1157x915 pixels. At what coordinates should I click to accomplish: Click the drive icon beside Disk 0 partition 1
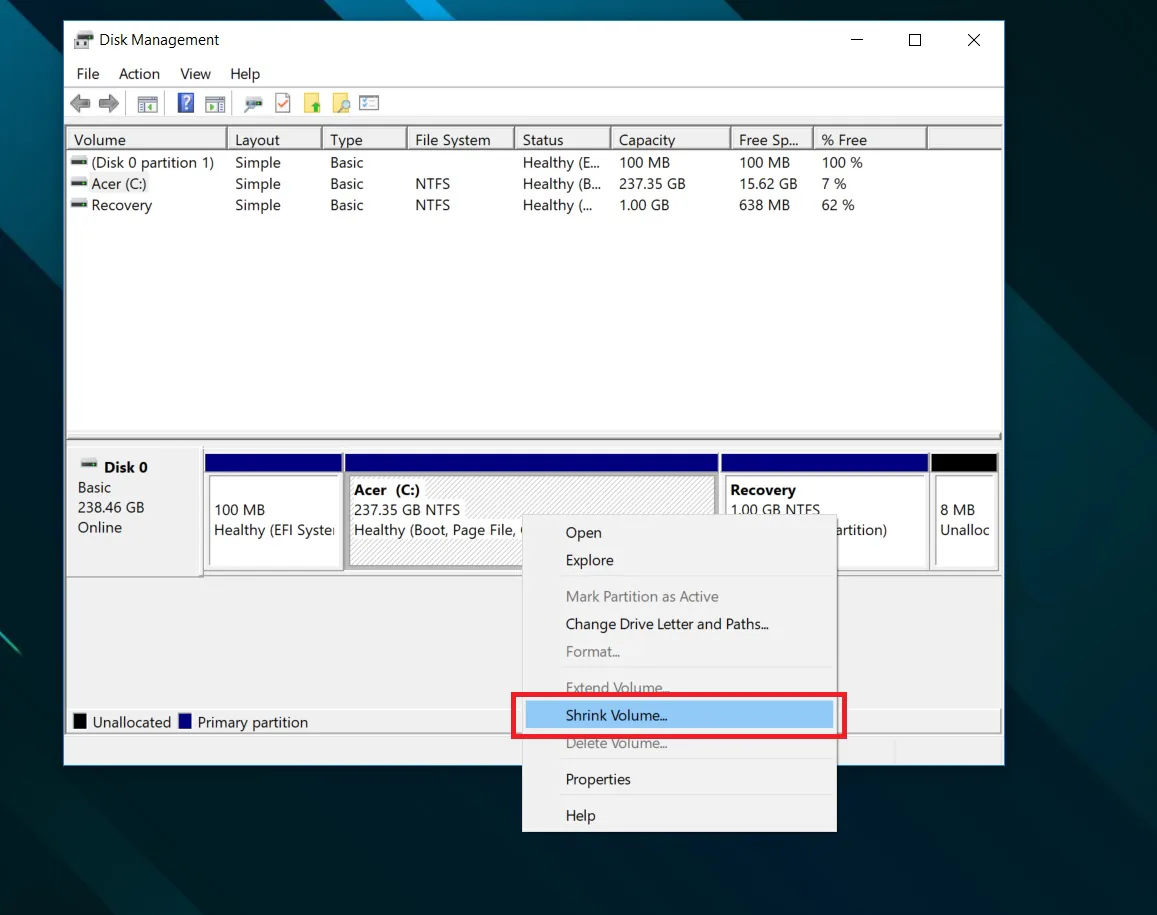click(x=79, y=161)
